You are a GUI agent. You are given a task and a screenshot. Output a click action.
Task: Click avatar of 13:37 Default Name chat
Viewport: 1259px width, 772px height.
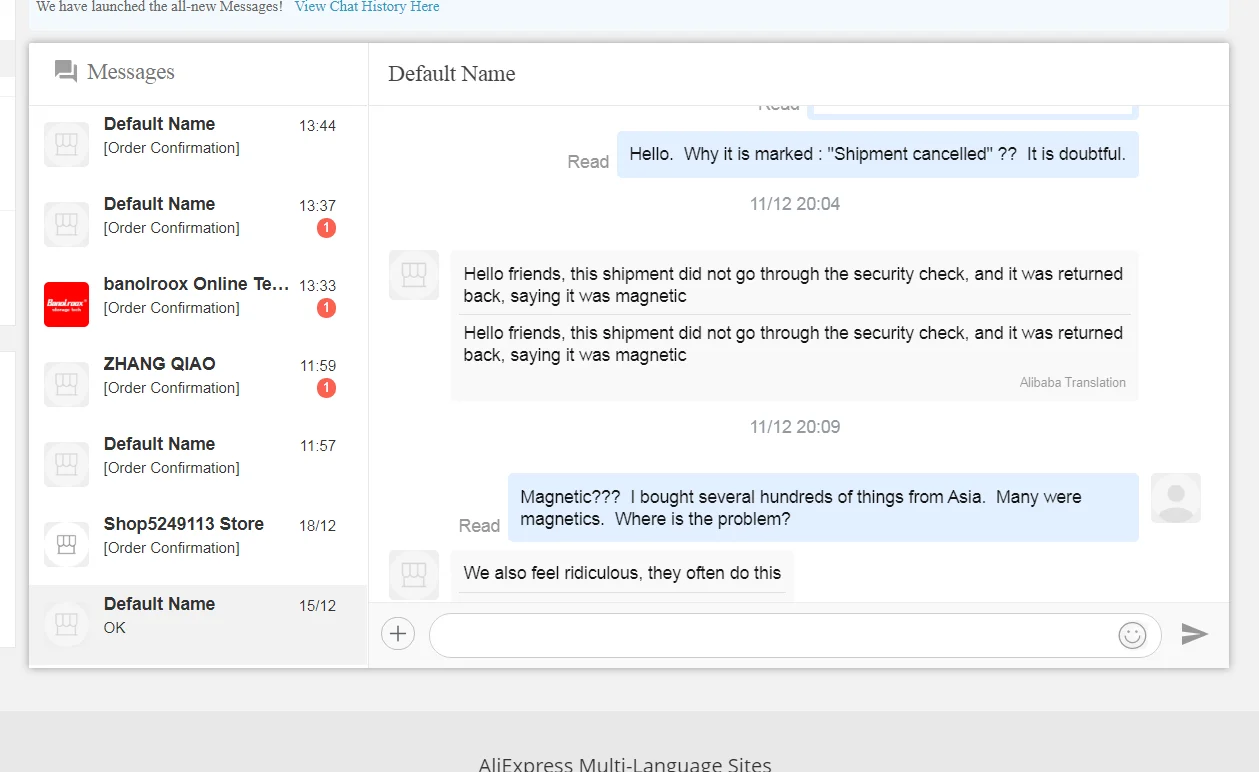coord(67,224)
